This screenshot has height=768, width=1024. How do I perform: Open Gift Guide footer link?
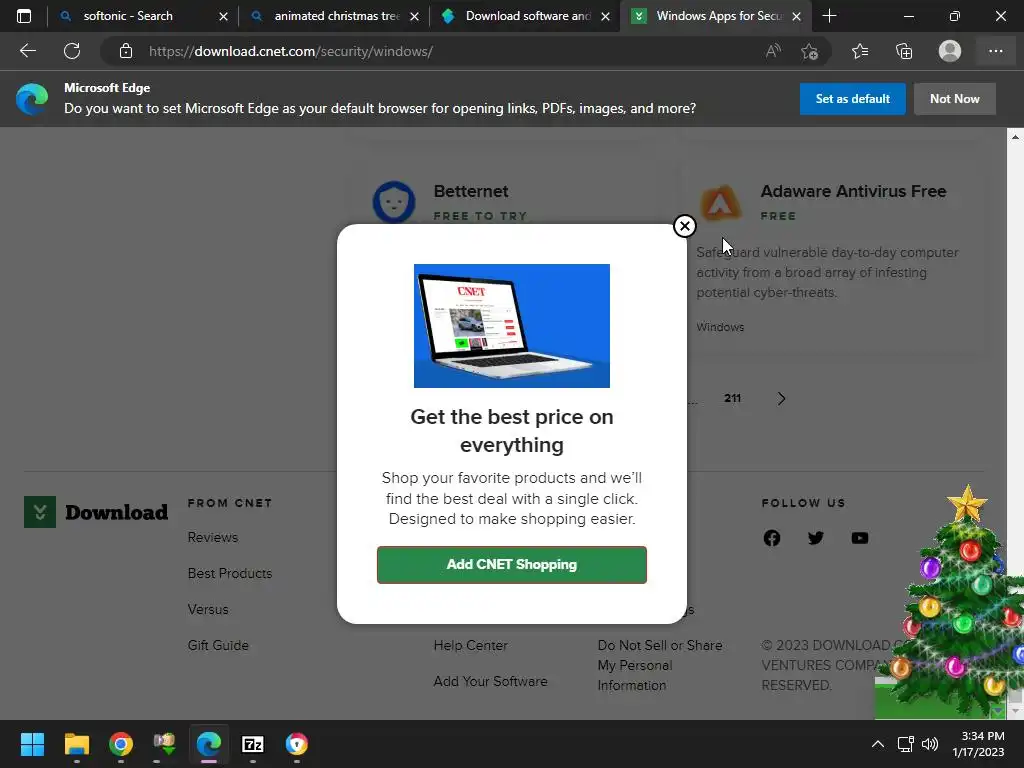tap(218, 645)
